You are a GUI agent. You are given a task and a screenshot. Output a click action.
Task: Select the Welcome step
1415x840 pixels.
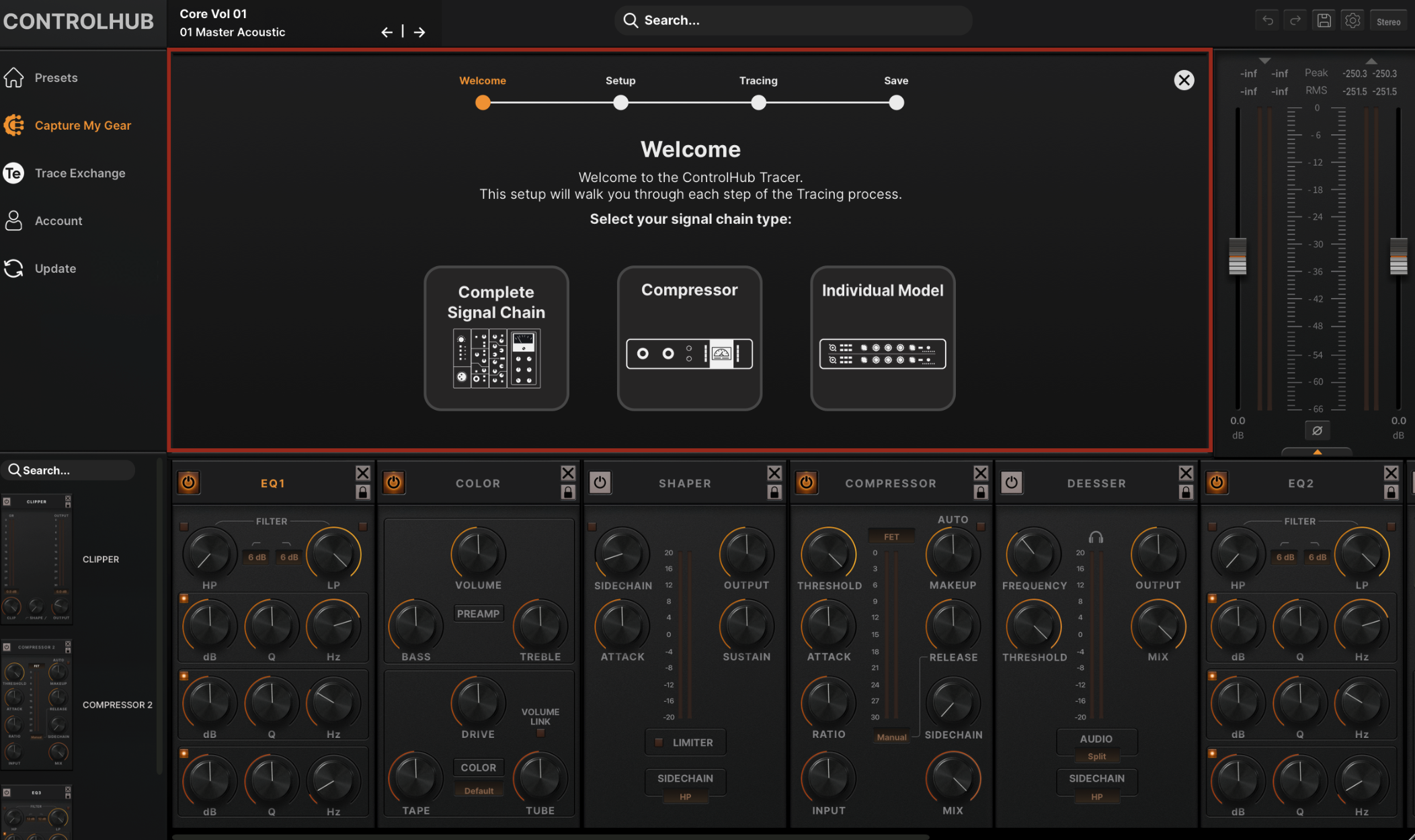(483, 103)
